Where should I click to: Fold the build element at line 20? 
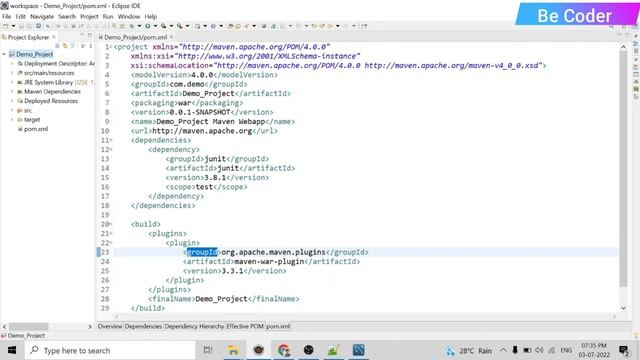(111, 224)
